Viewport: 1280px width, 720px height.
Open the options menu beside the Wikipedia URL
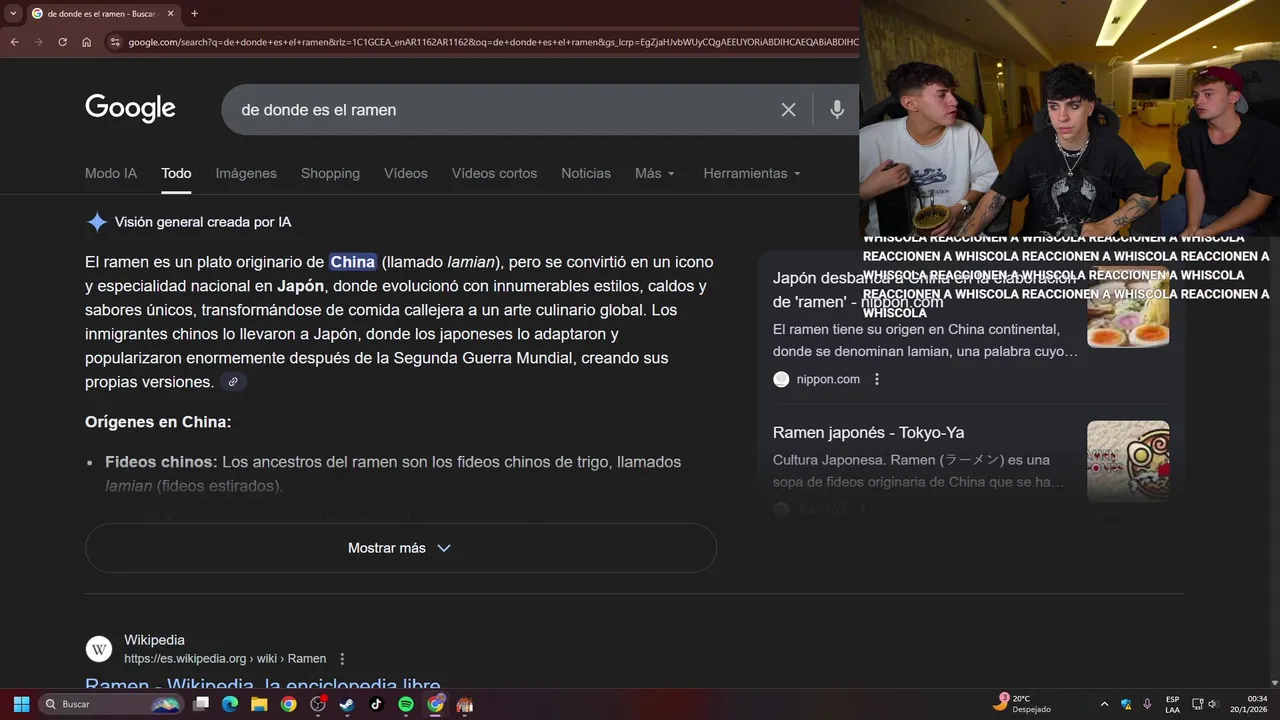(342, 659)
